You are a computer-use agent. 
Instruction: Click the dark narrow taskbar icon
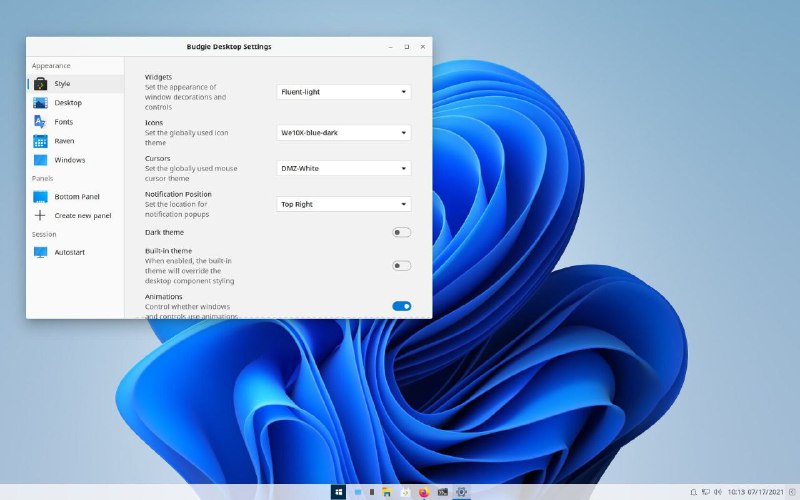pyautogui.click(x=372, y=492)
